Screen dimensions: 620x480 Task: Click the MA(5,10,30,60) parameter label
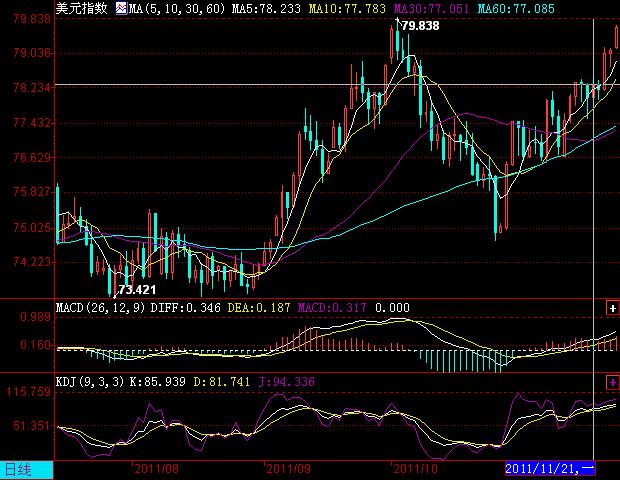176,8
